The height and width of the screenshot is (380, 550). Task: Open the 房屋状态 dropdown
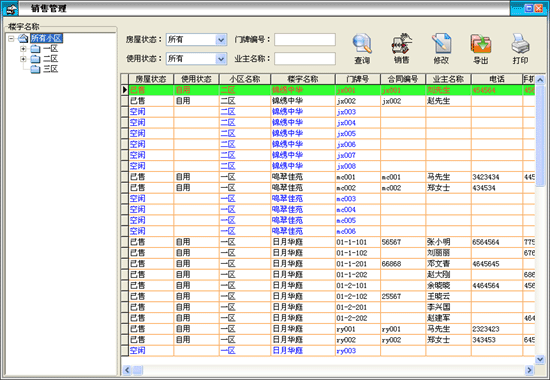coord(221,40)
